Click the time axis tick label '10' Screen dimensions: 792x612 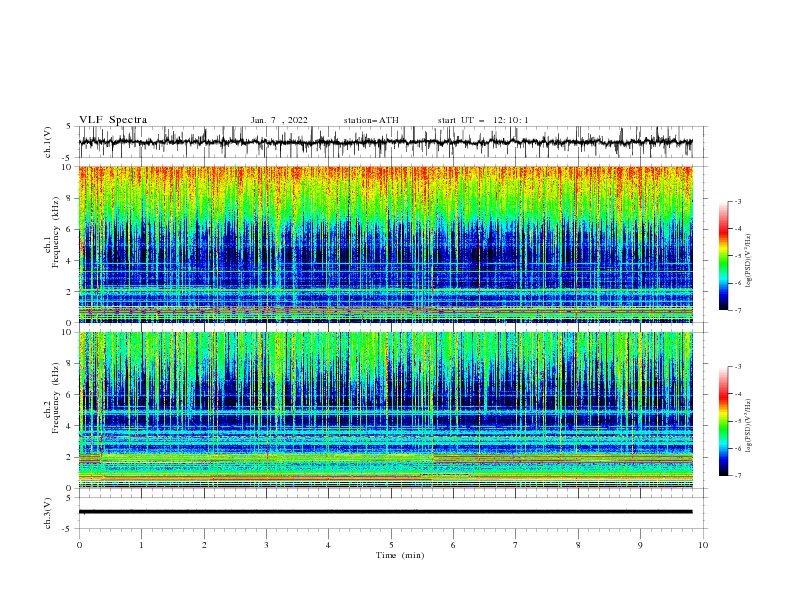[x=703, y=545]
